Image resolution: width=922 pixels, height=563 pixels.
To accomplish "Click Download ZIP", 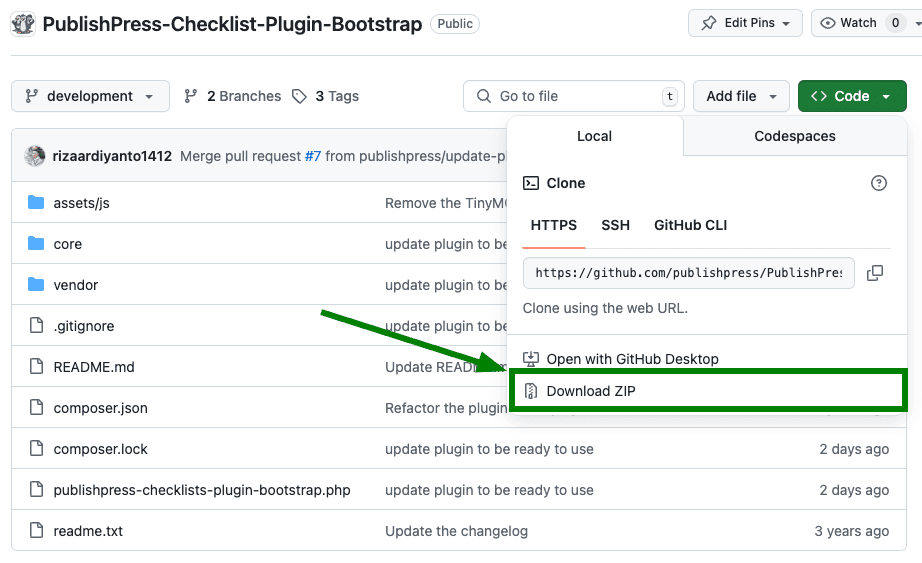I will point(590,391).
